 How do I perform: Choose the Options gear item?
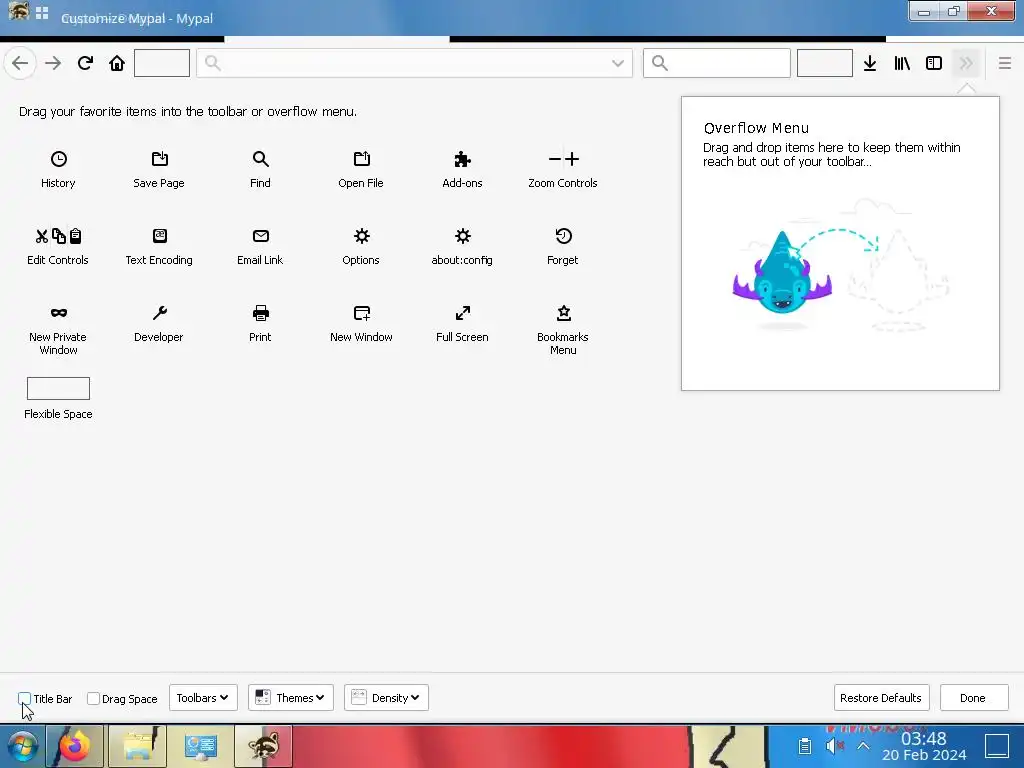[361, 246]
